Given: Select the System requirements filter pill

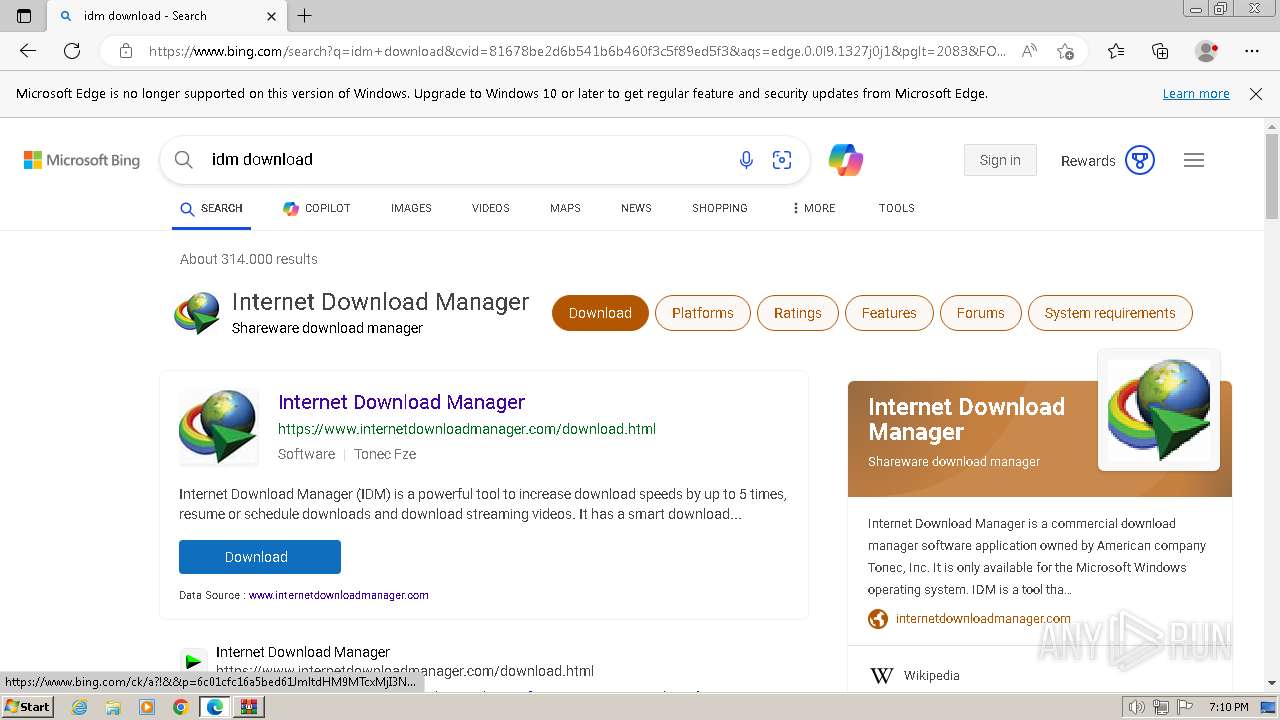Looking at the screenshot, I should tap(1110, 313).
